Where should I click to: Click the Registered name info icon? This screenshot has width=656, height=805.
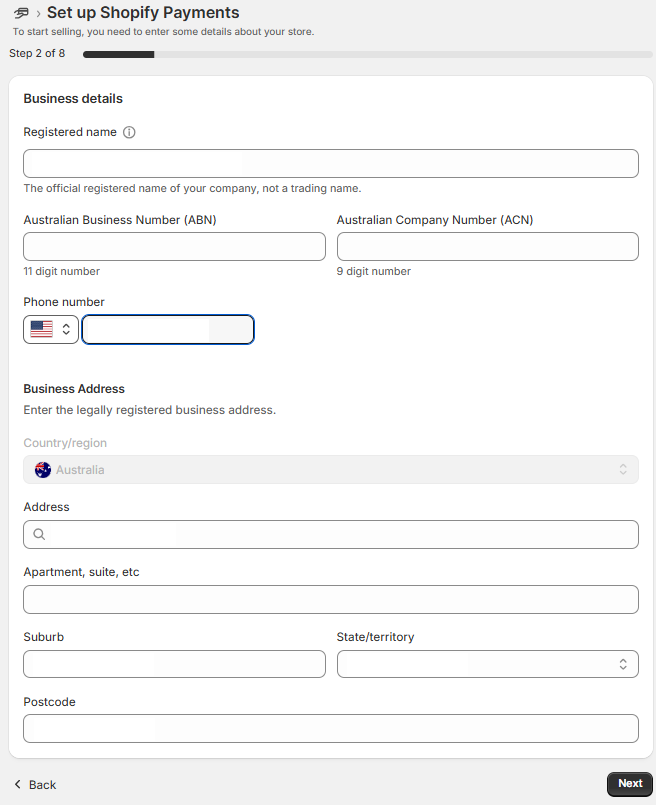click(x=129, y=132)
